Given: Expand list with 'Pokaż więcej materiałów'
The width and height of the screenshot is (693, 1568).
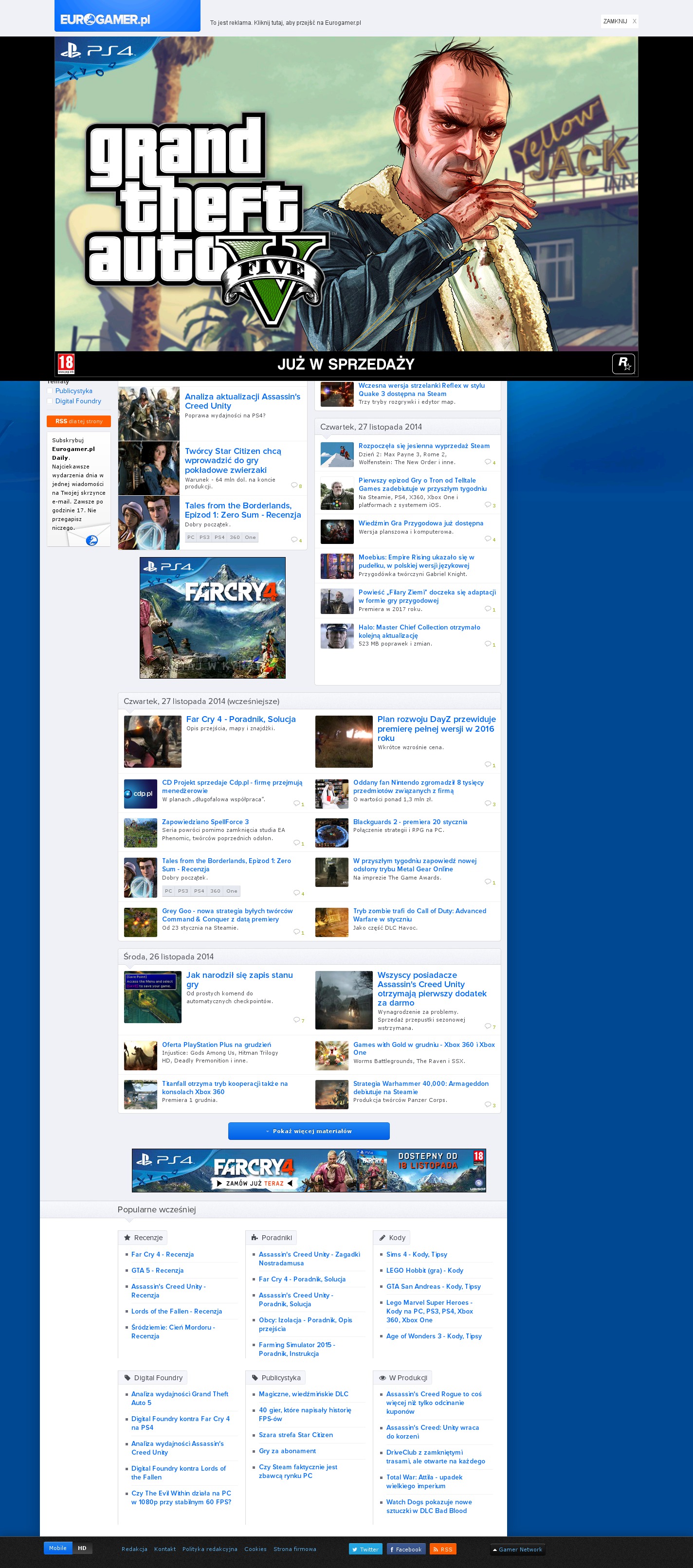Looking at the screenshot, I should tap(309, 1131).
